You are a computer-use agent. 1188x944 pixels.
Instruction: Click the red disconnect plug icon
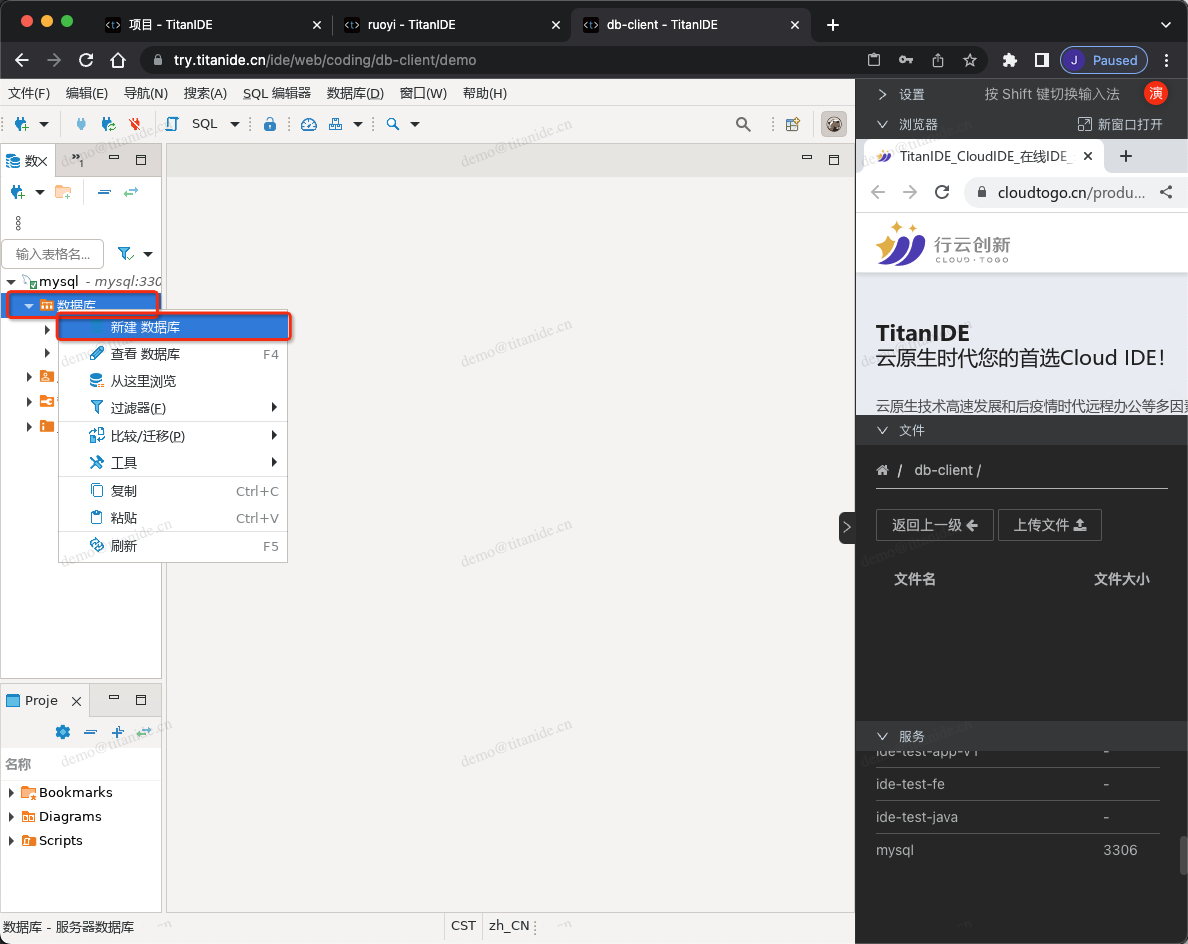135,124
